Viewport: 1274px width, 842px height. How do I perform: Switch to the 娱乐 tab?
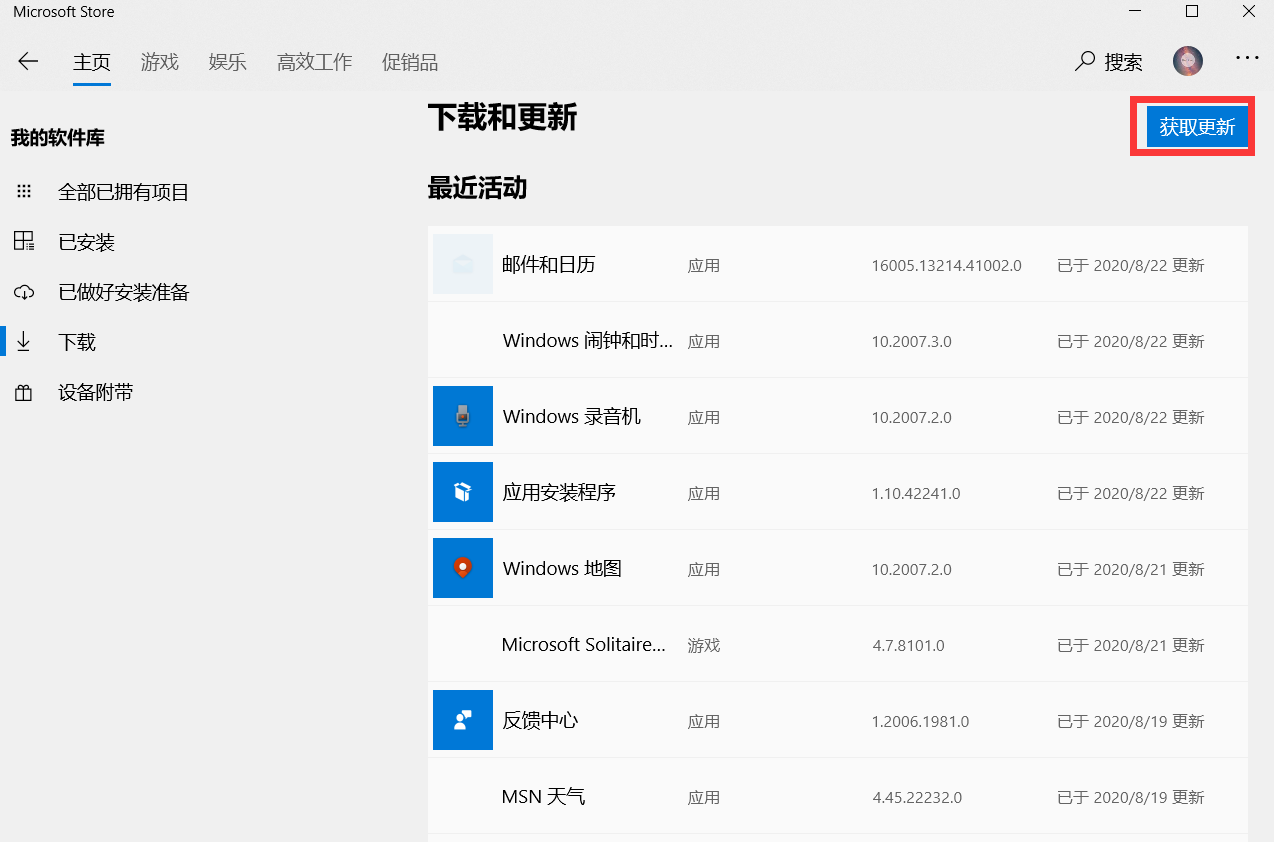(x=228, y=62)
